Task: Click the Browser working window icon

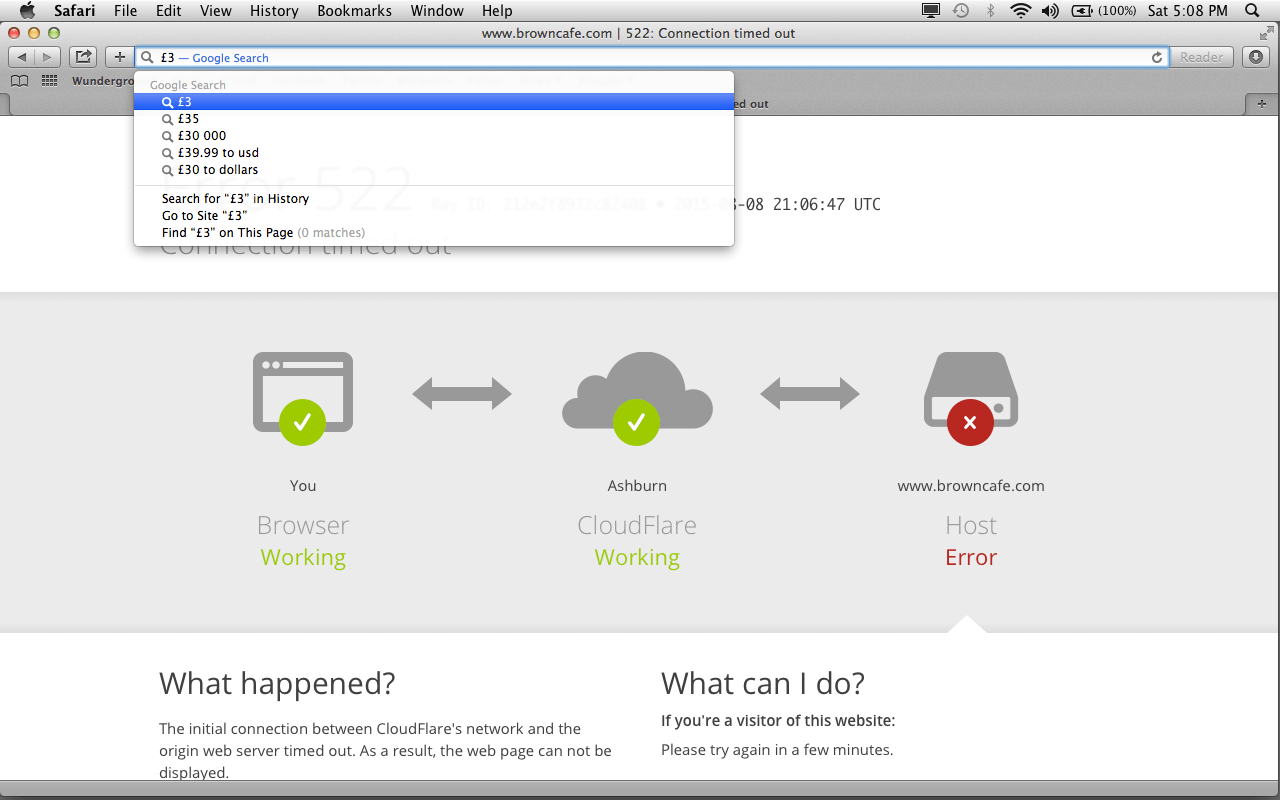Action: point(303,398)
